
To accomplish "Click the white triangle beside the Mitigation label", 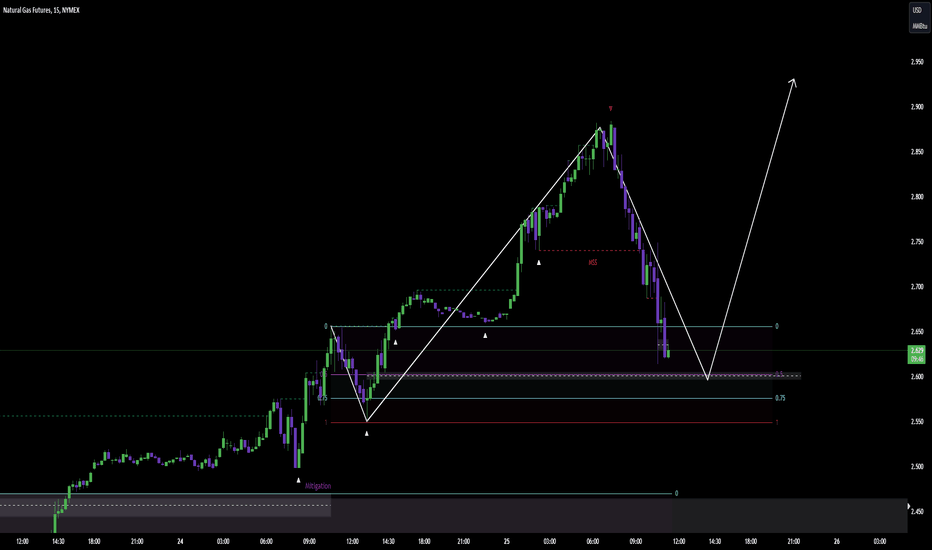I will [x=298, y=480].
